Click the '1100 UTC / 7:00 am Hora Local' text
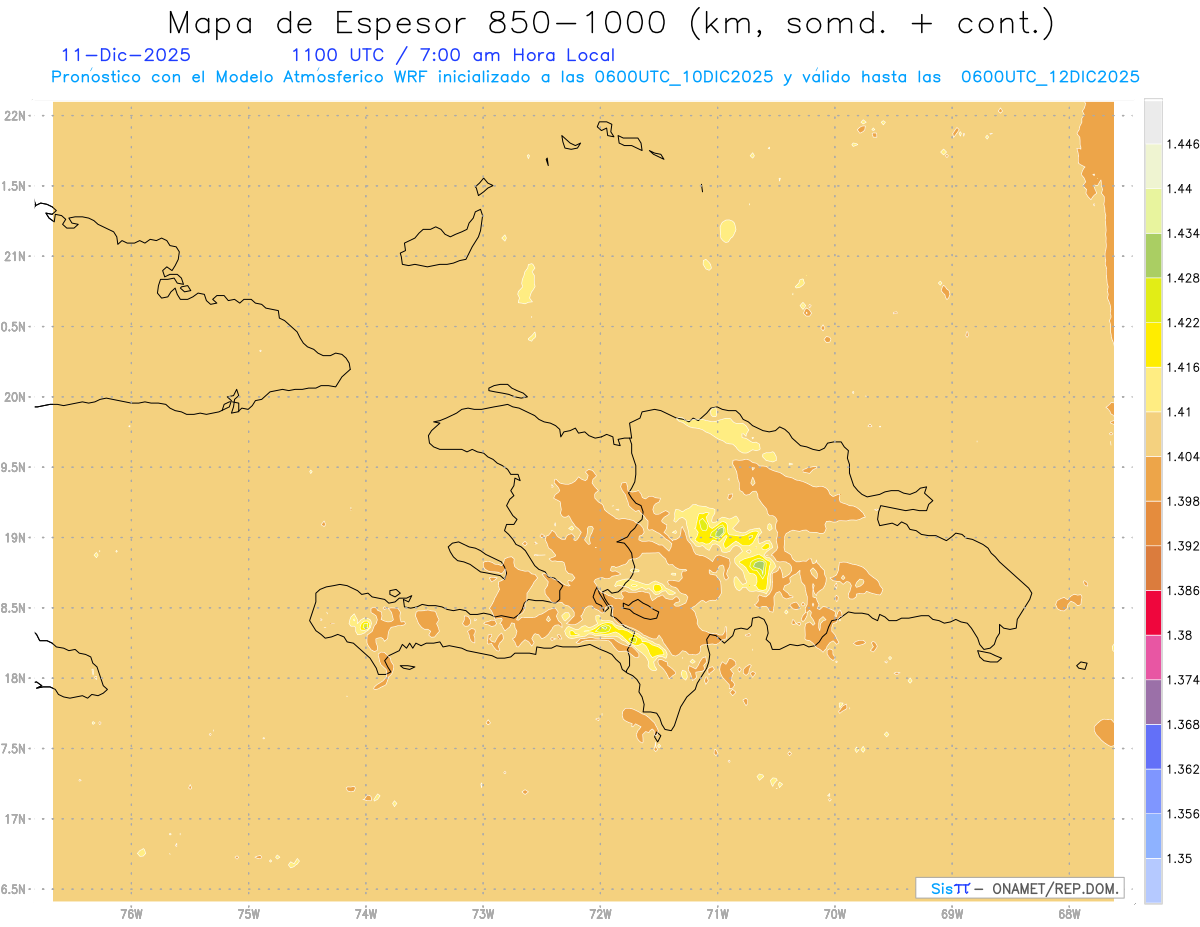This screenshot has width=1200, height=927. click(x=453, y=56)
